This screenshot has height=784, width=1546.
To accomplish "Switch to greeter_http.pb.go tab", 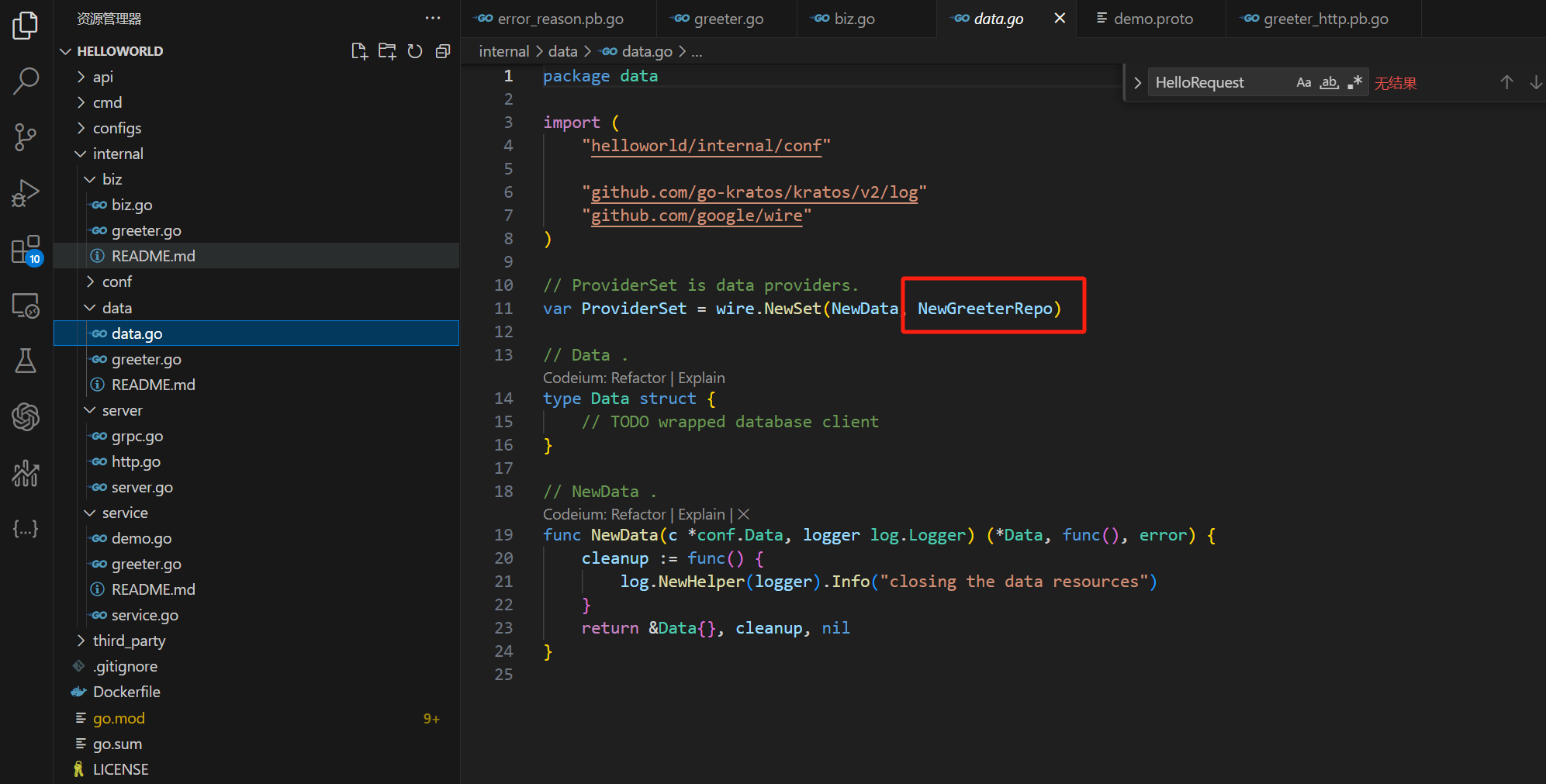I will click(x=1324, y=19).
